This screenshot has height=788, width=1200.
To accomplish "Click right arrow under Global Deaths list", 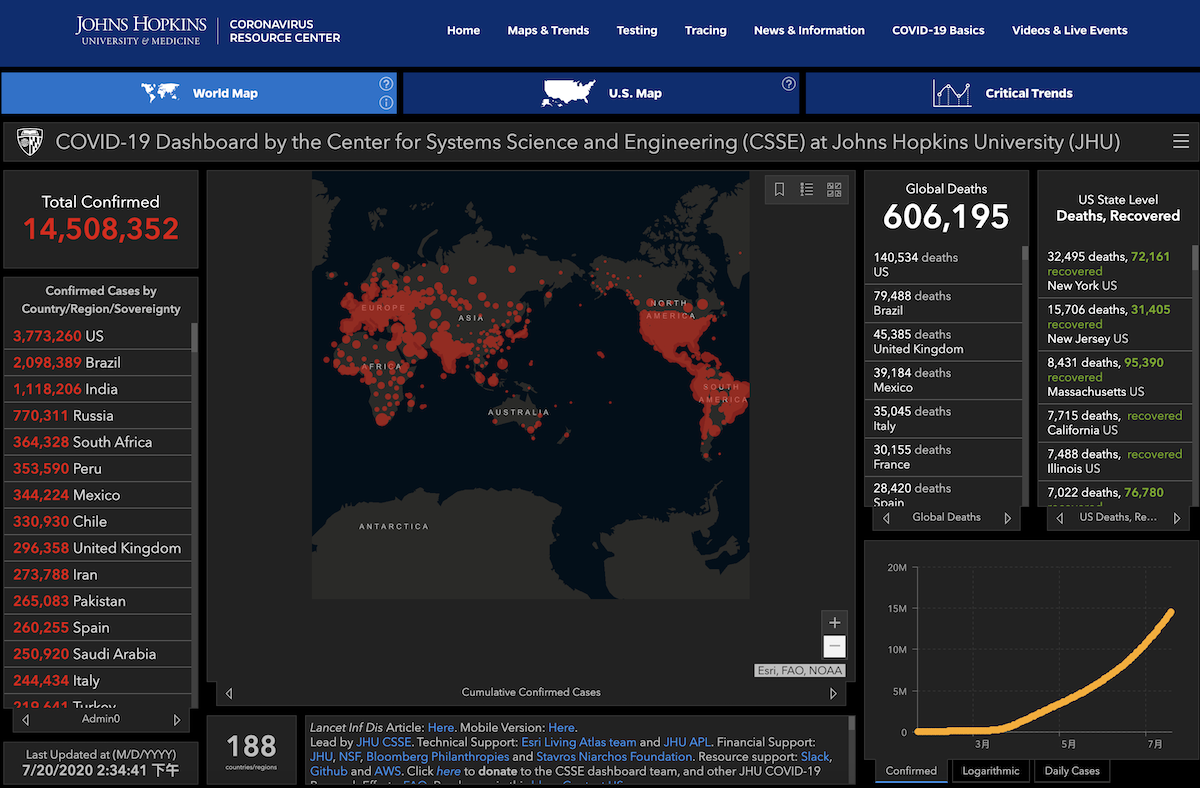I will 1007,519.
